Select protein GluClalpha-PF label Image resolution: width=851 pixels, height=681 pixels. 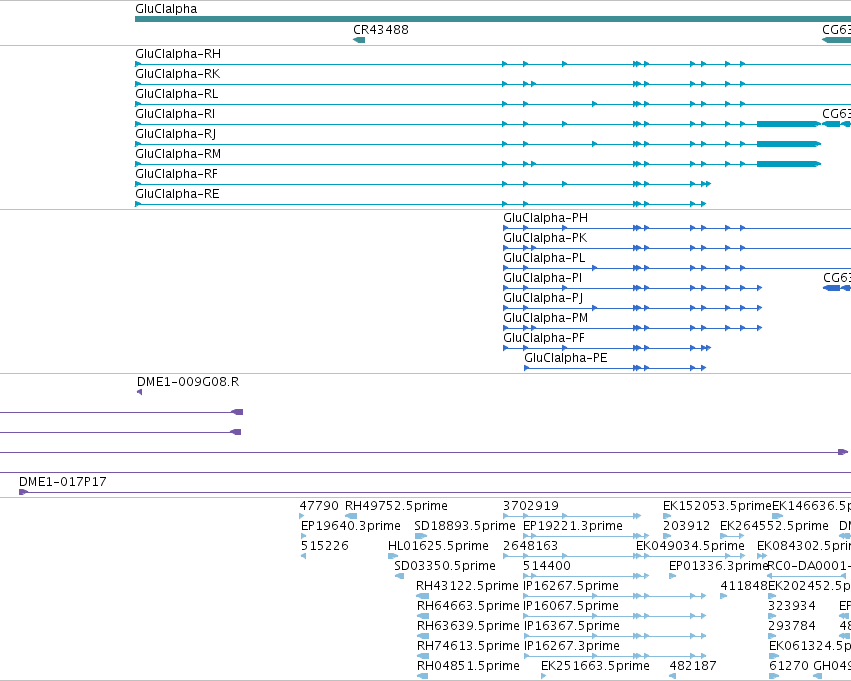(x=544, y=339)
